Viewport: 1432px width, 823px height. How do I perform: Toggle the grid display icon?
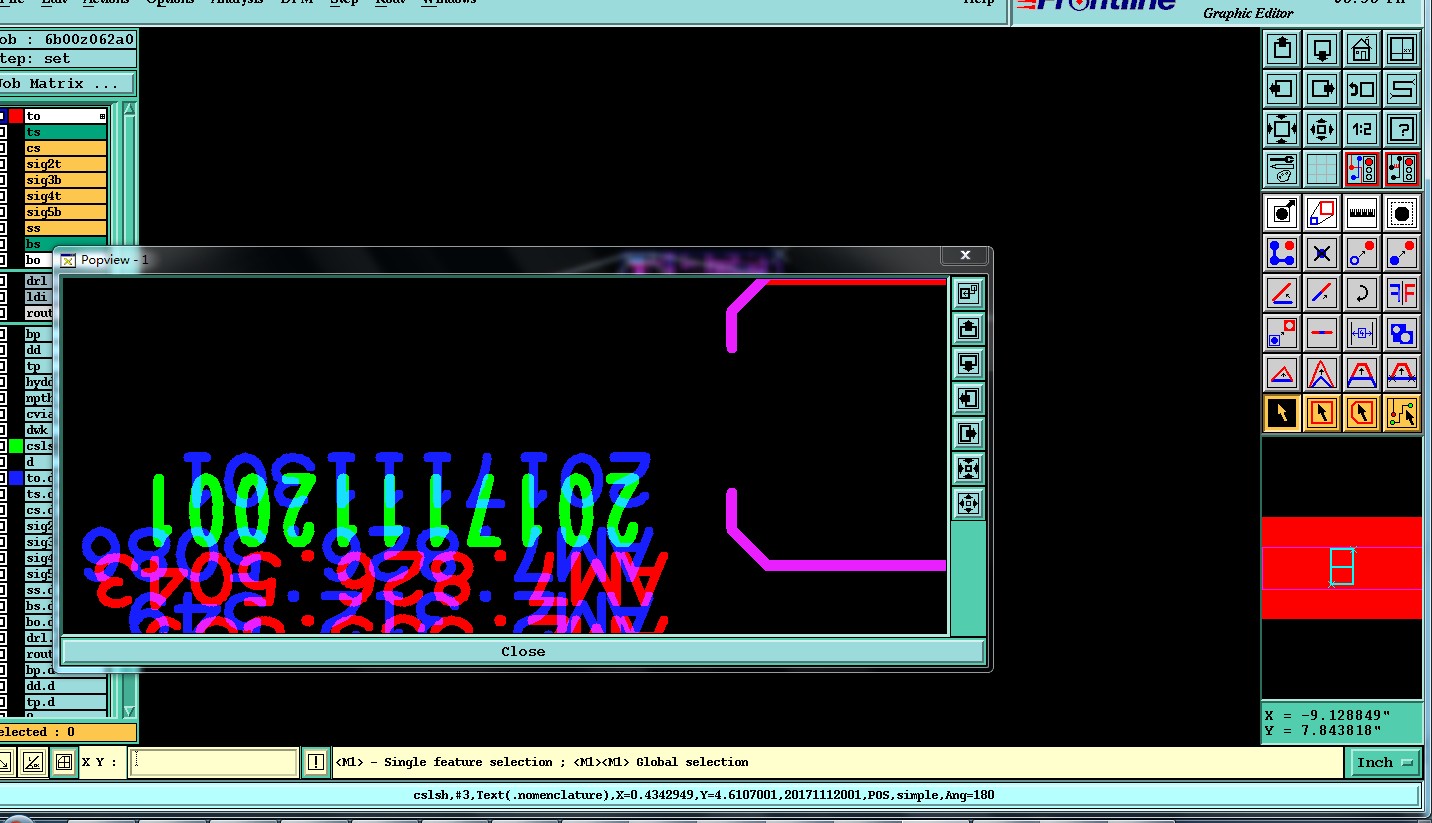click(1322, 169)
